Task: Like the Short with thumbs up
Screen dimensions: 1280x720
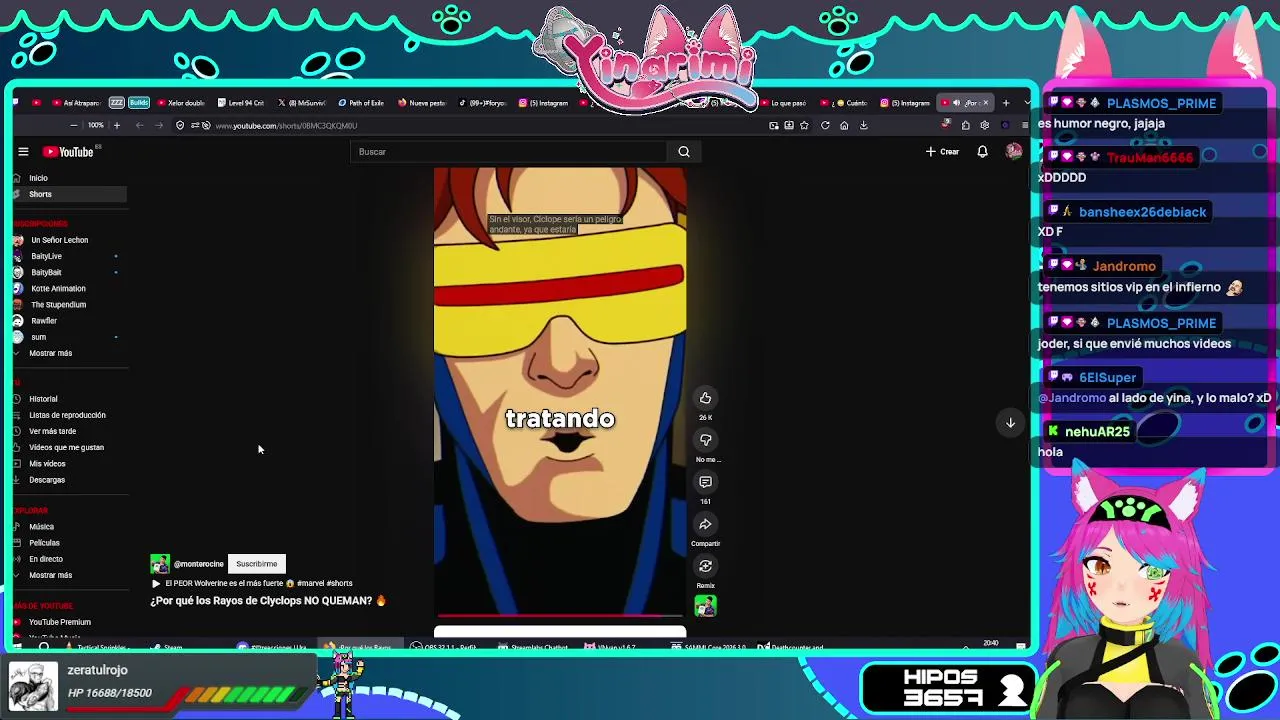Action: pyautogui.click(x=705, y=398)
